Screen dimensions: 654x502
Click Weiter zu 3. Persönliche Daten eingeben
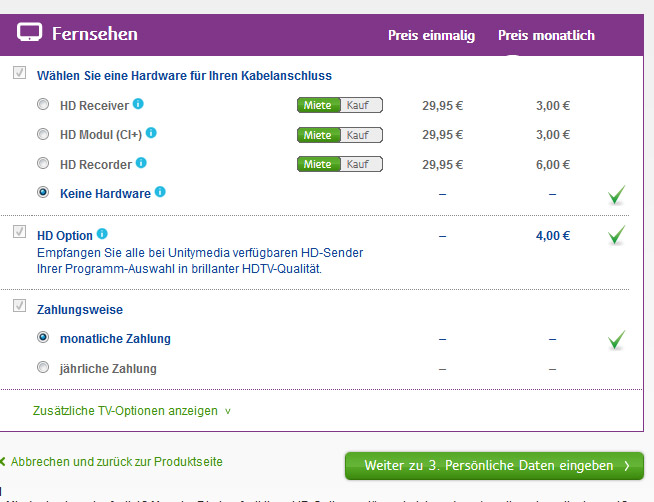click(494, 466)
